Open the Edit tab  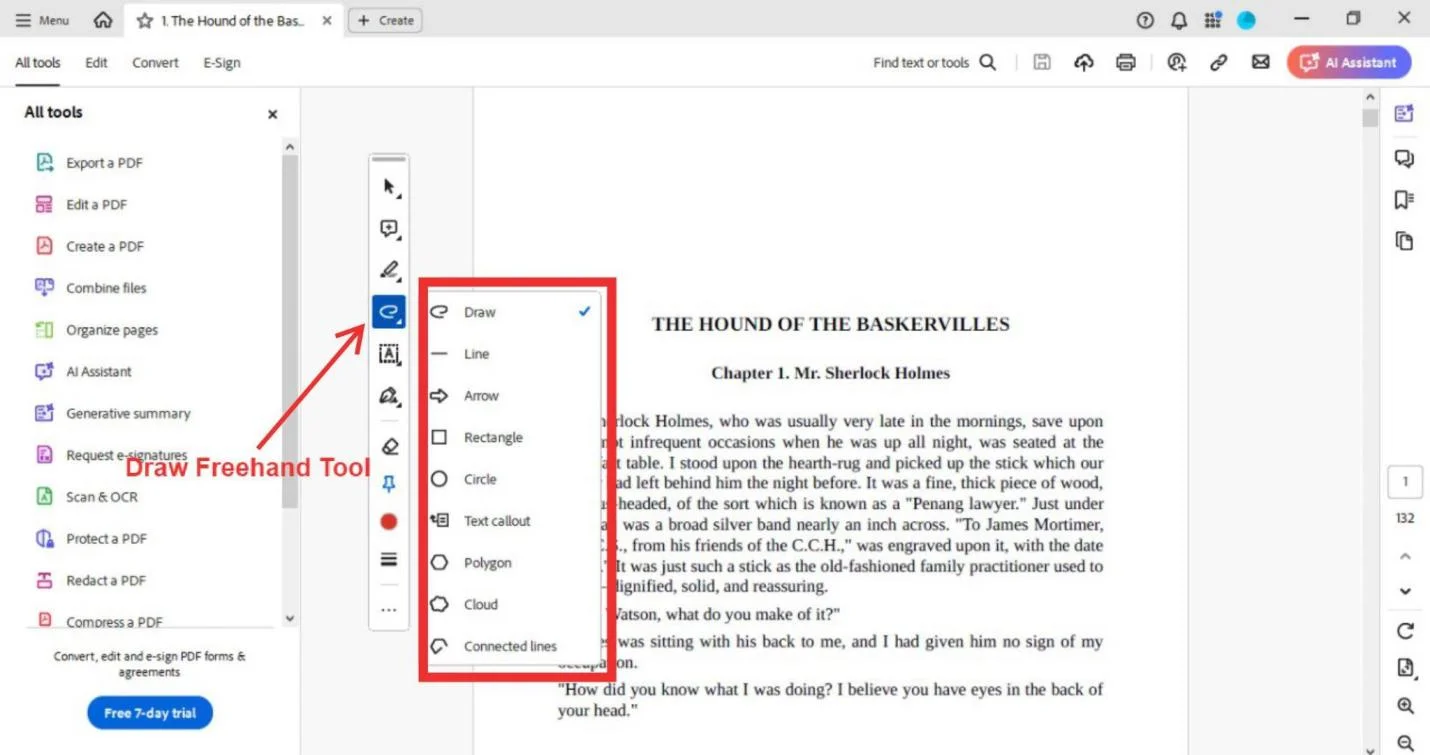[96, 62]
